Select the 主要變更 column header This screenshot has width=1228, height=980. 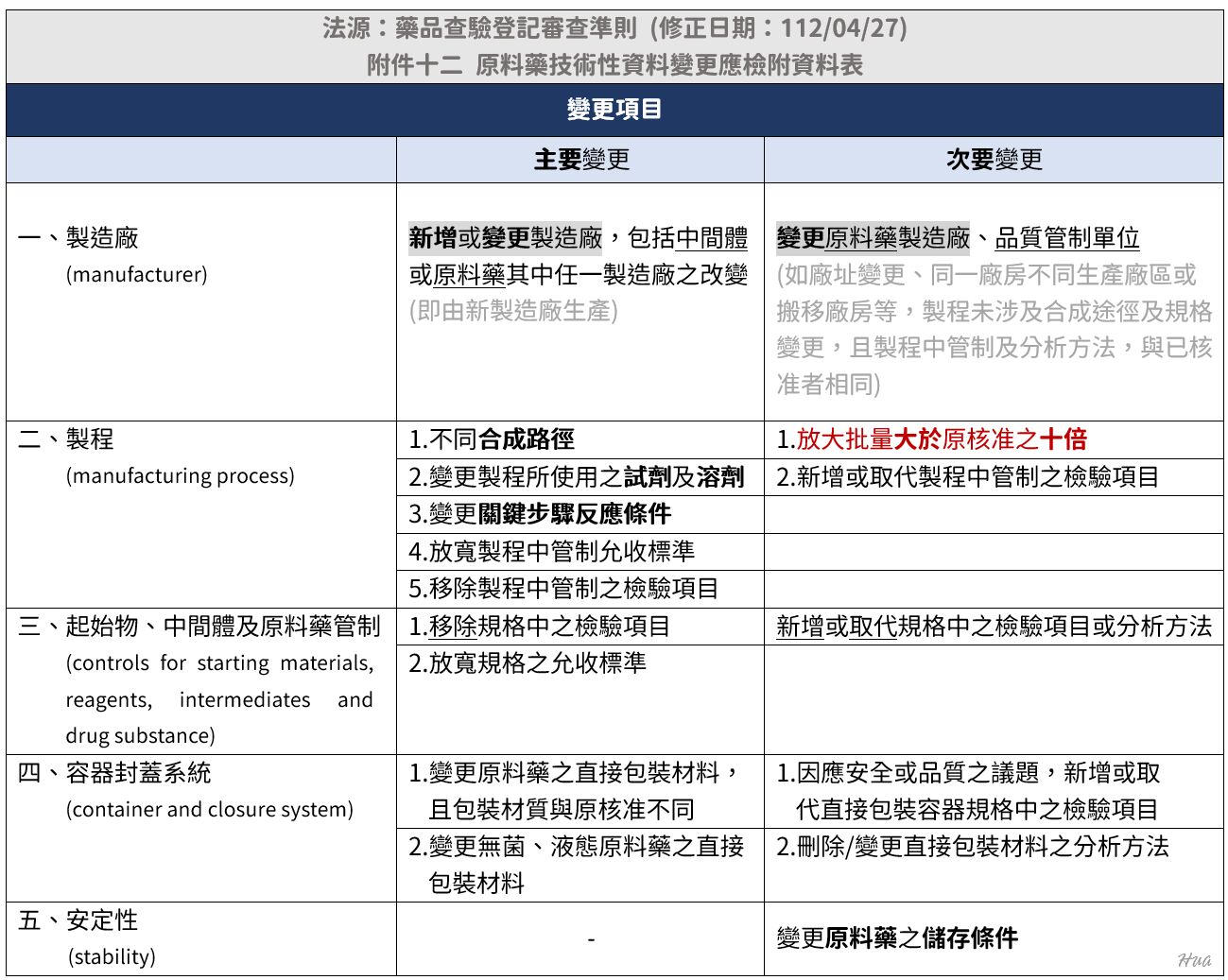coord(580,160)
